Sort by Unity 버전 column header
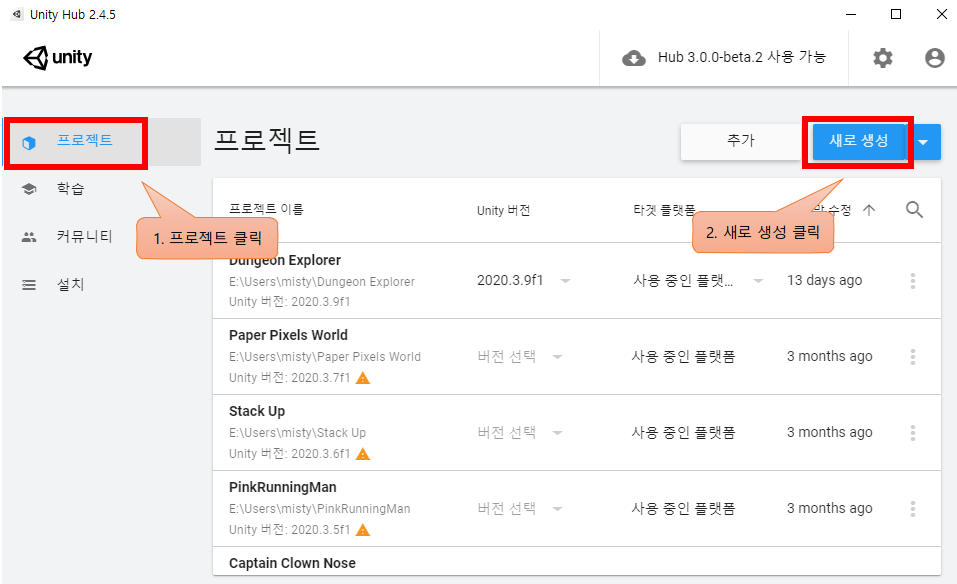The height and width of the screenshot is (584, 957). [504, 211]
